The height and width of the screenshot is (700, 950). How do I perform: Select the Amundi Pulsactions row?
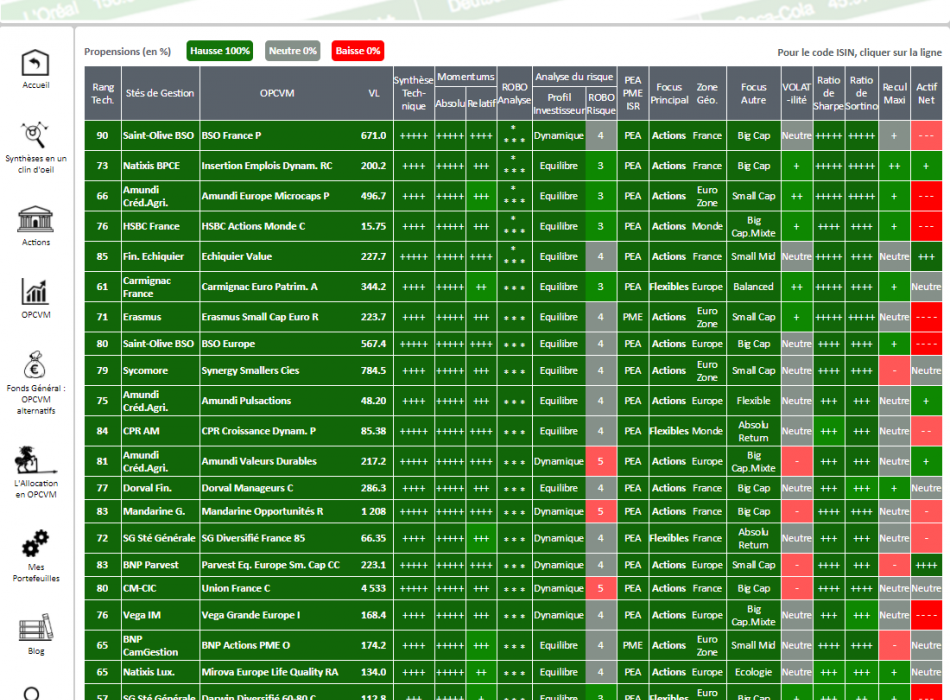point(513,401)
